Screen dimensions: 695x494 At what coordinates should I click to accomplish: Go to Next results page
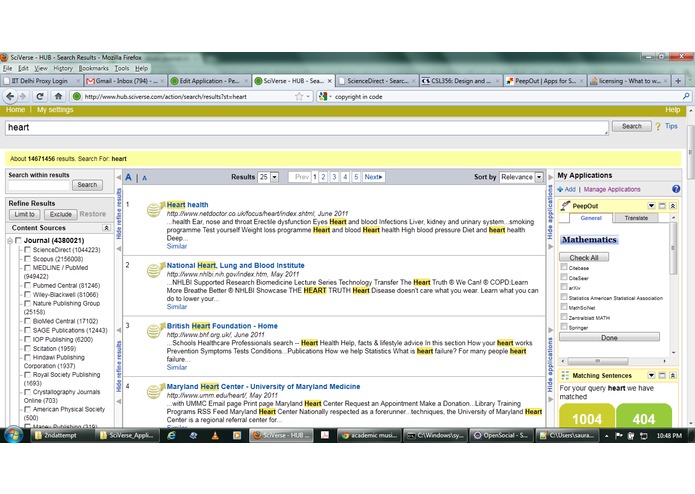[x=373, y=177]
